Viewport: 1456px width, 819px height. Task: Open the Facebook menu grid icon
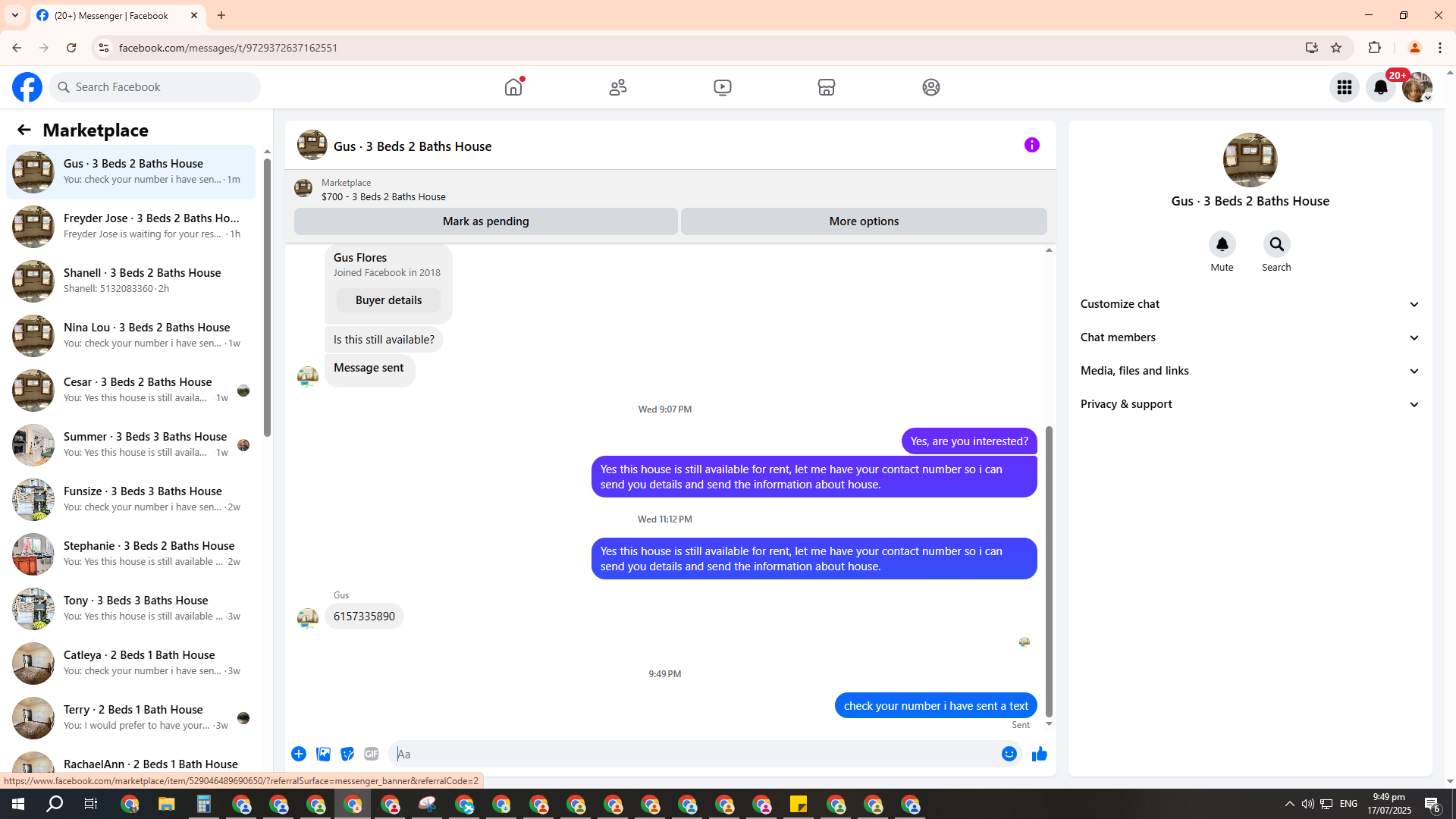pyautogui.click(x=1345, y=87)
